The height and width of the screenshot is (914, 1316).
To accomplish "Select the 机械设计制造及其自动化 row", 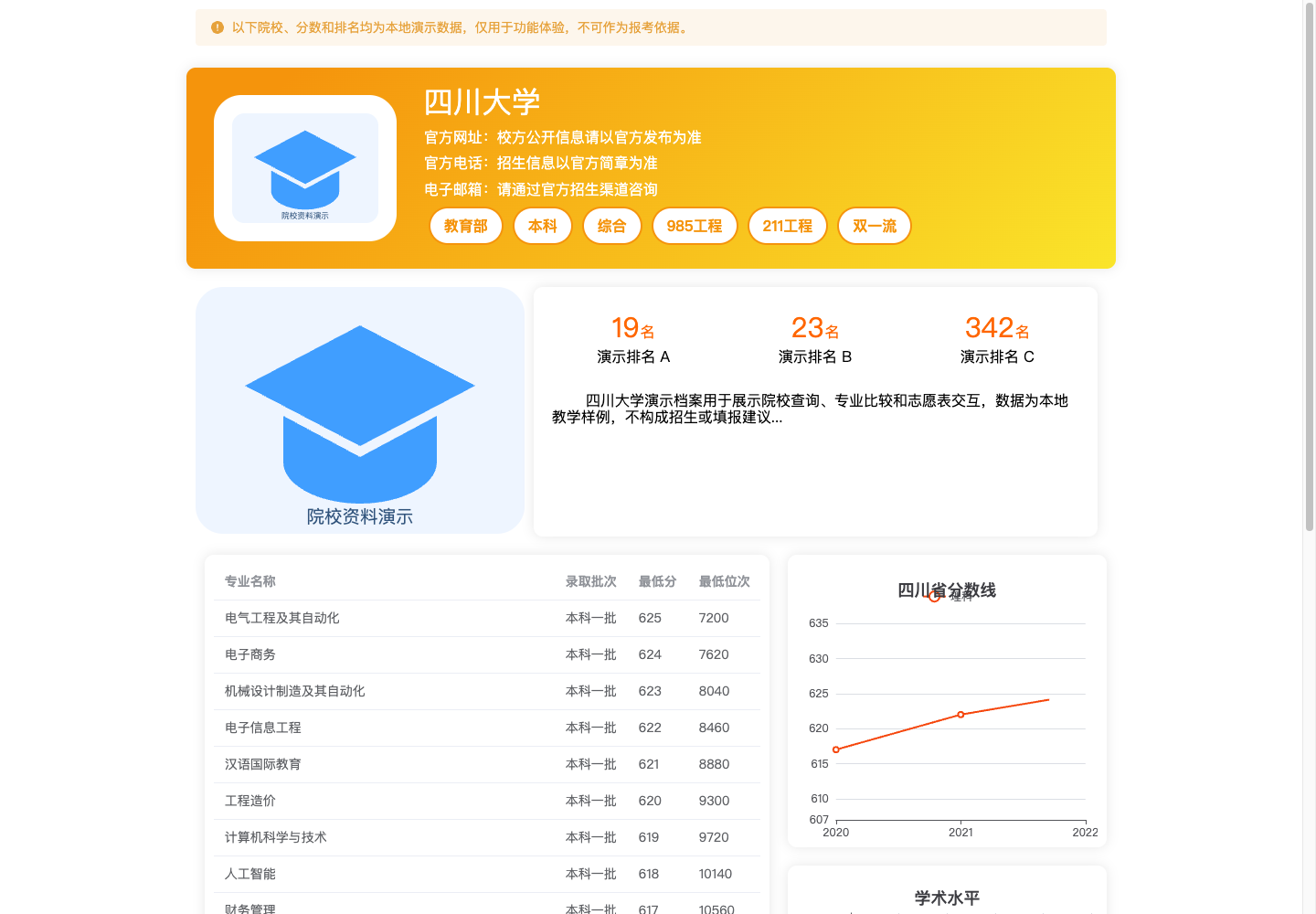I will (487, 691).
